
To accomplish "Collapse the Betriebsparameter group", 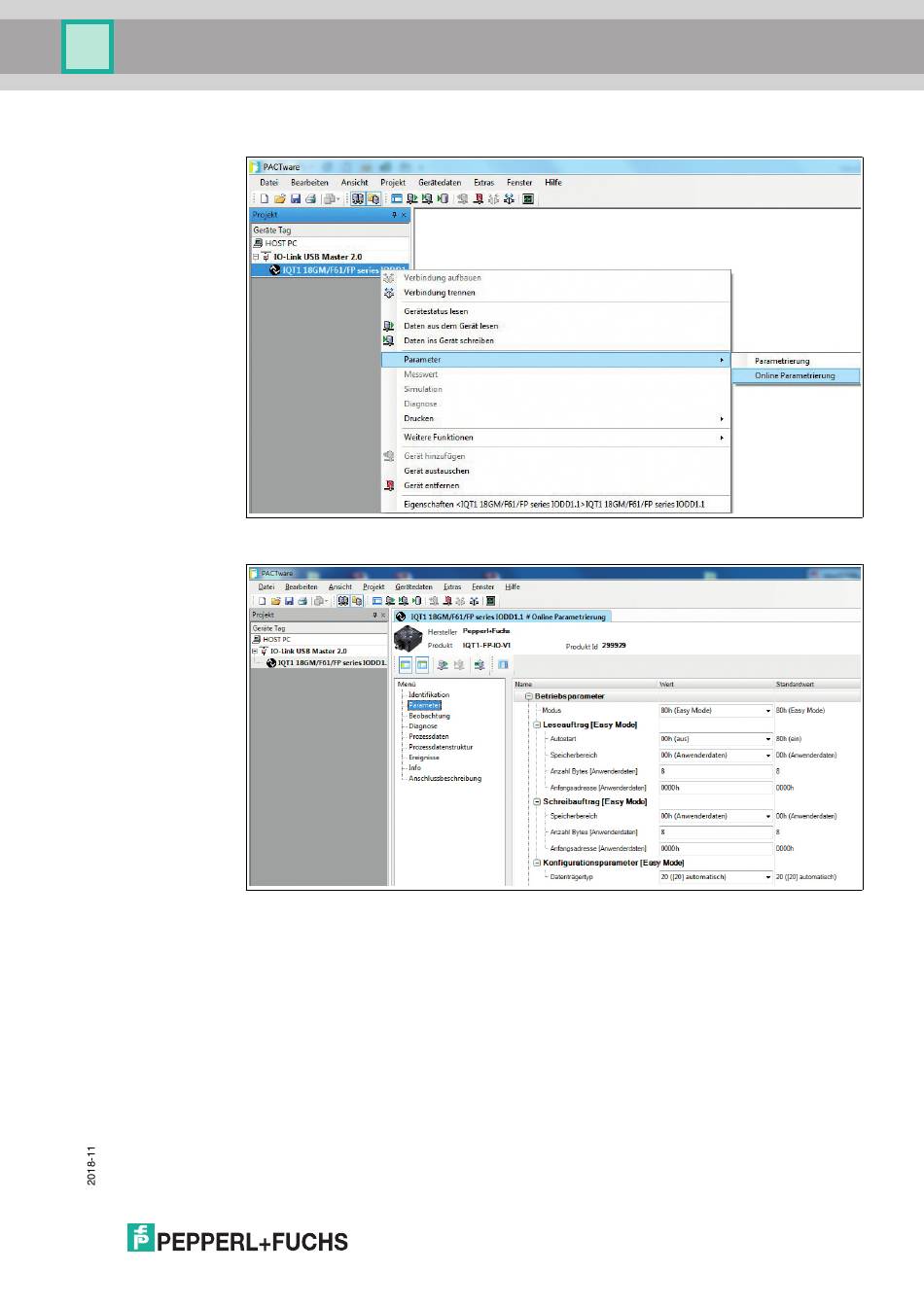I will 529,696.
